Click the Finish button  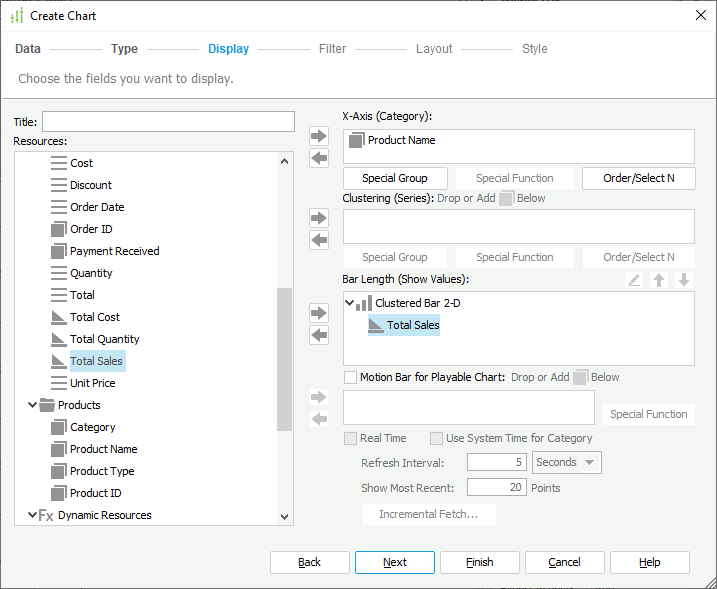pyautogui.click(x=480, y=562)
